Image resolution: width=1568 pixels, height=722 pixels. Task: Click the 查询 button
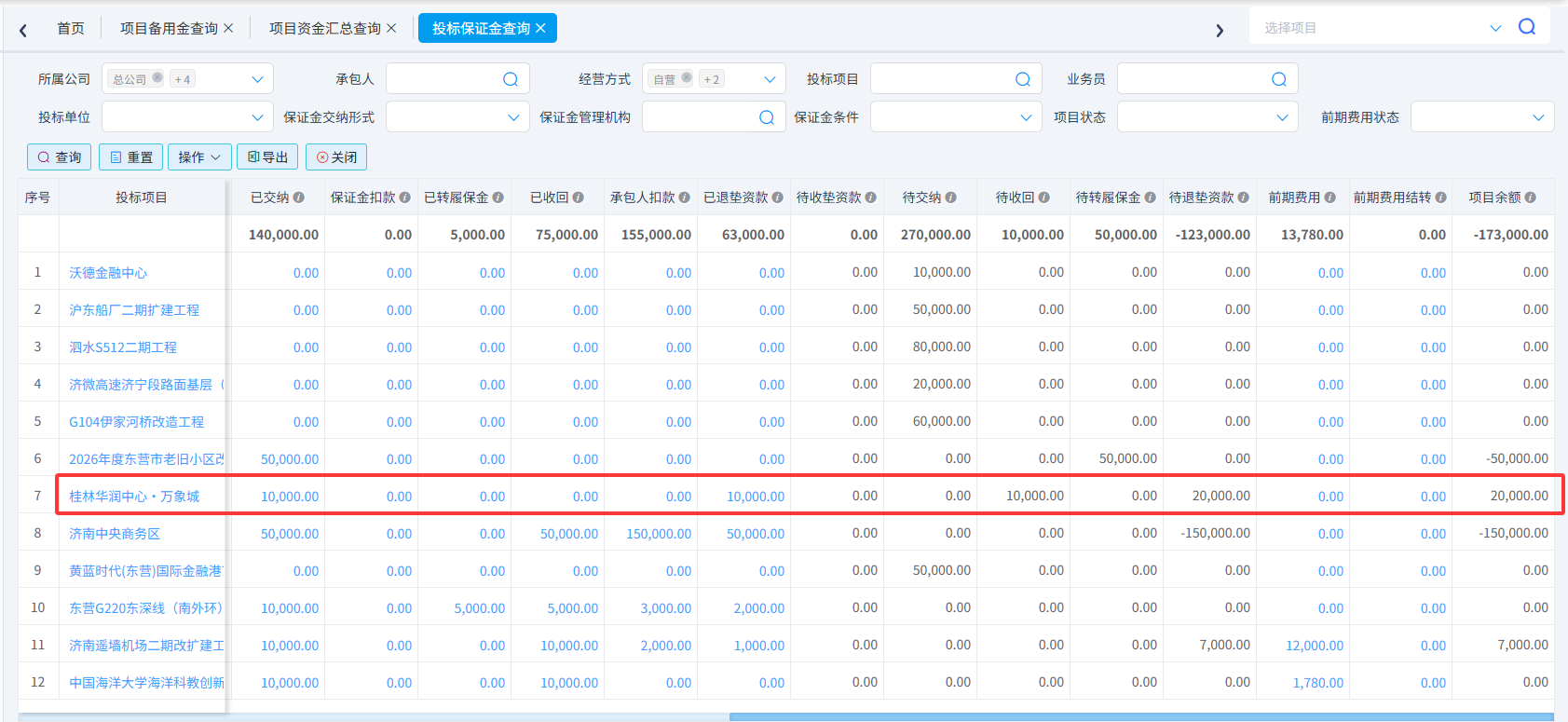pos(60,157)
